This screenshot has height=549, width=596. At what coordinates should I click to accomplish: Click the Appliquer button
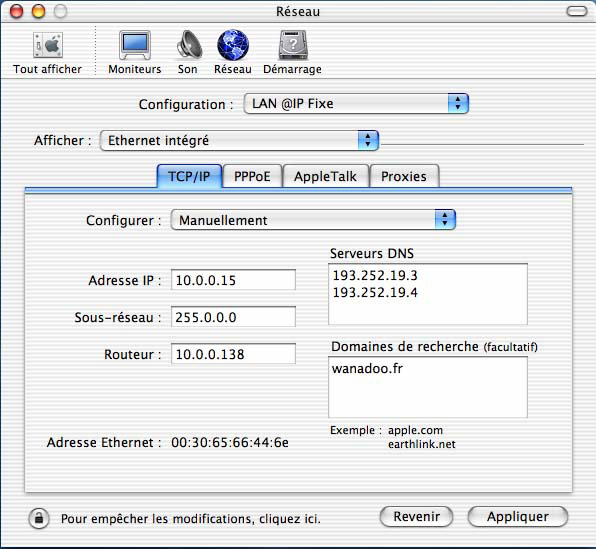click(518, 517)
